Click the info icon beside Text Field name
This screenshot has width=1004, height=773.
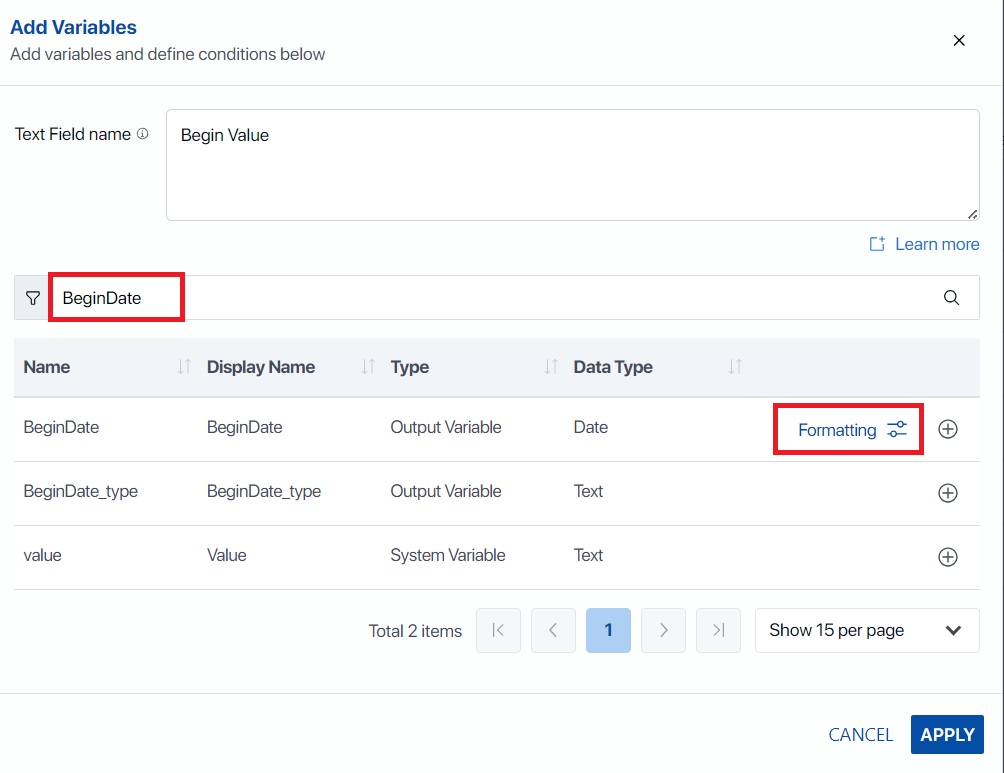click(x=143, y=133)
